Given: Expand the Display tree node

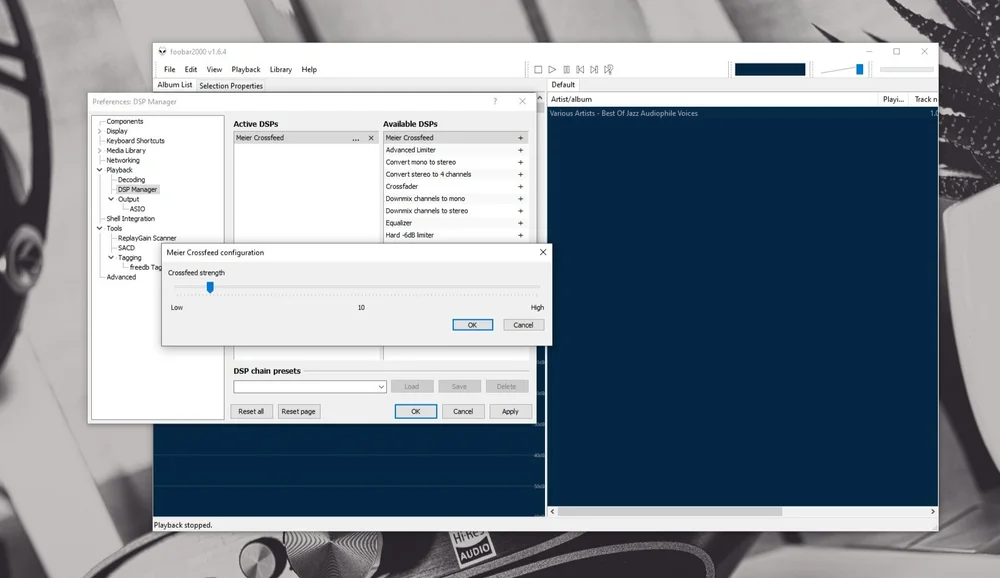Looking at the screenshot, I should pyautogui.click(x=99, y=131).
